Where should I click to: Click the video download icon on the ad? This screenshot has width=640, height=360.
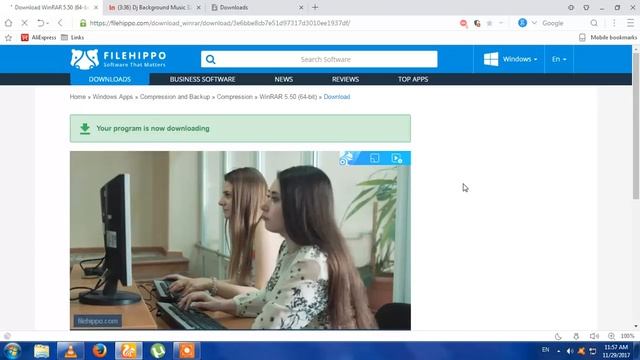pos(397,158)
